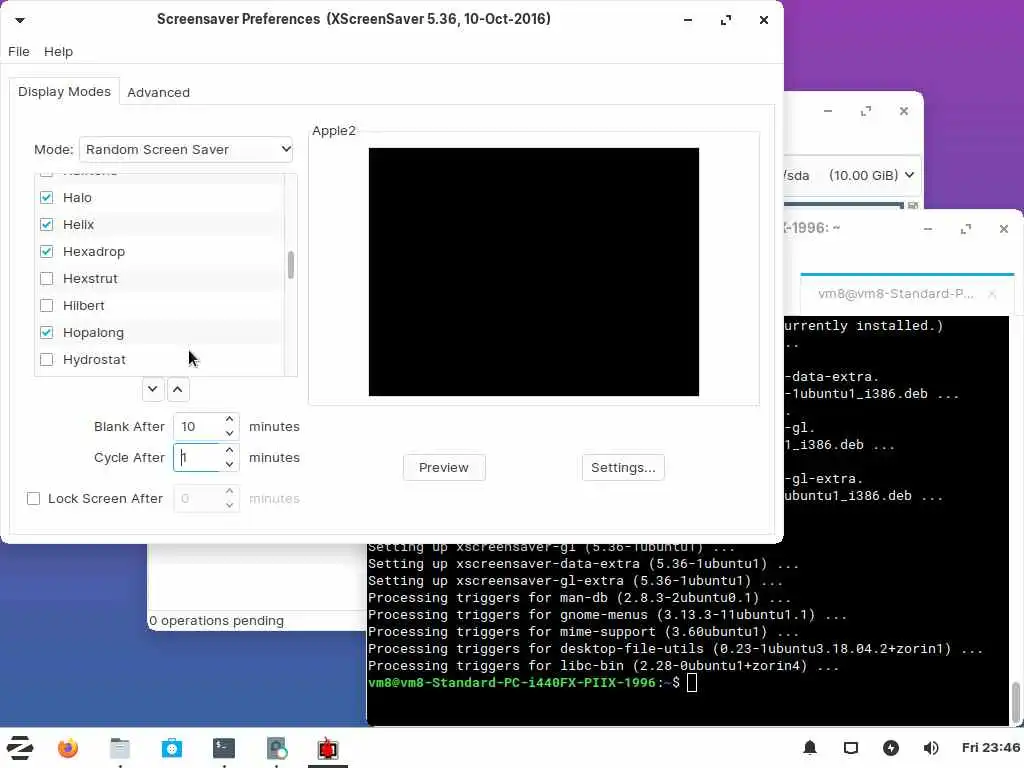1024x768 pixels.
Task: Close the terminal tab with its x
Action: click(992, 294)
